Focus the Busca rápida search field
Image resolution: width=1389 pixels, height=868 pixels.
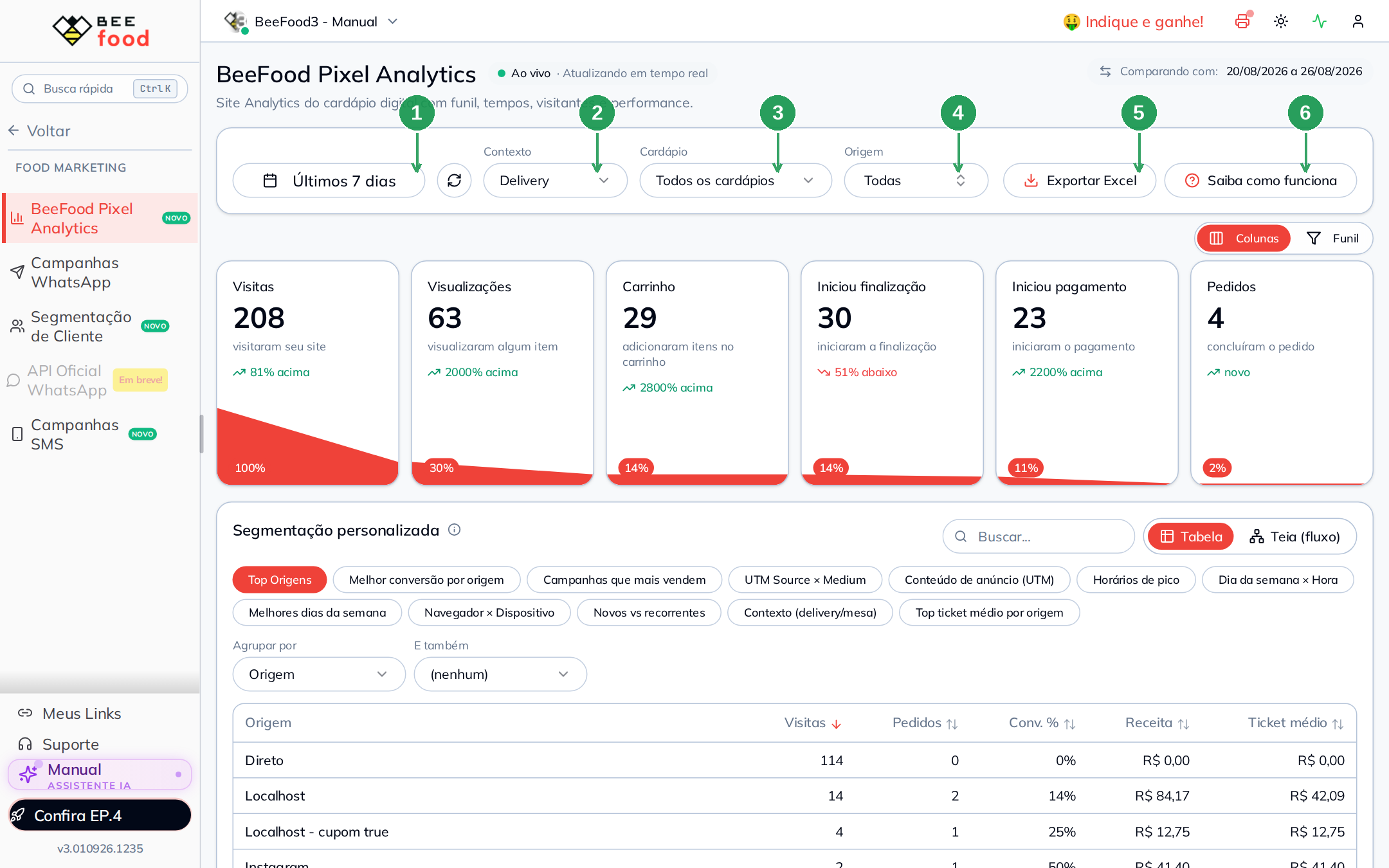click(100, 88)
